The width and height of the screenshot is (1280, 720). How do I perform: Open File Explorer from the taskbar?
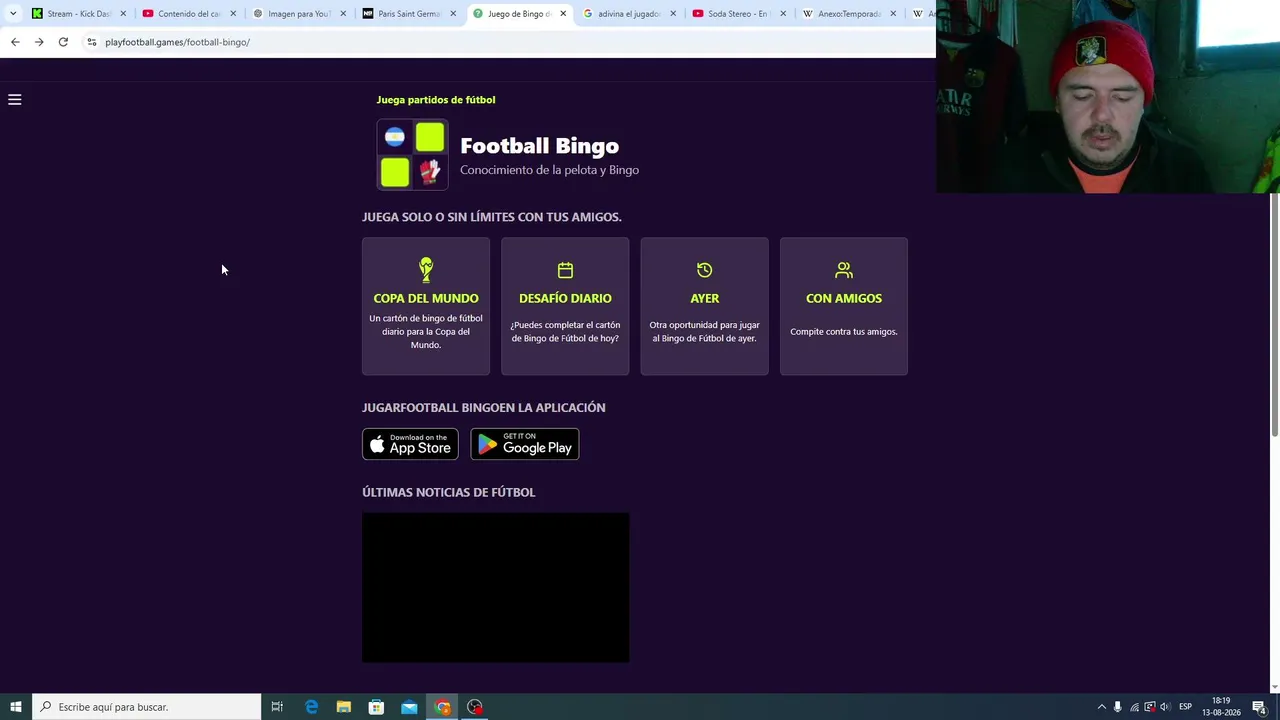(344, 707)
